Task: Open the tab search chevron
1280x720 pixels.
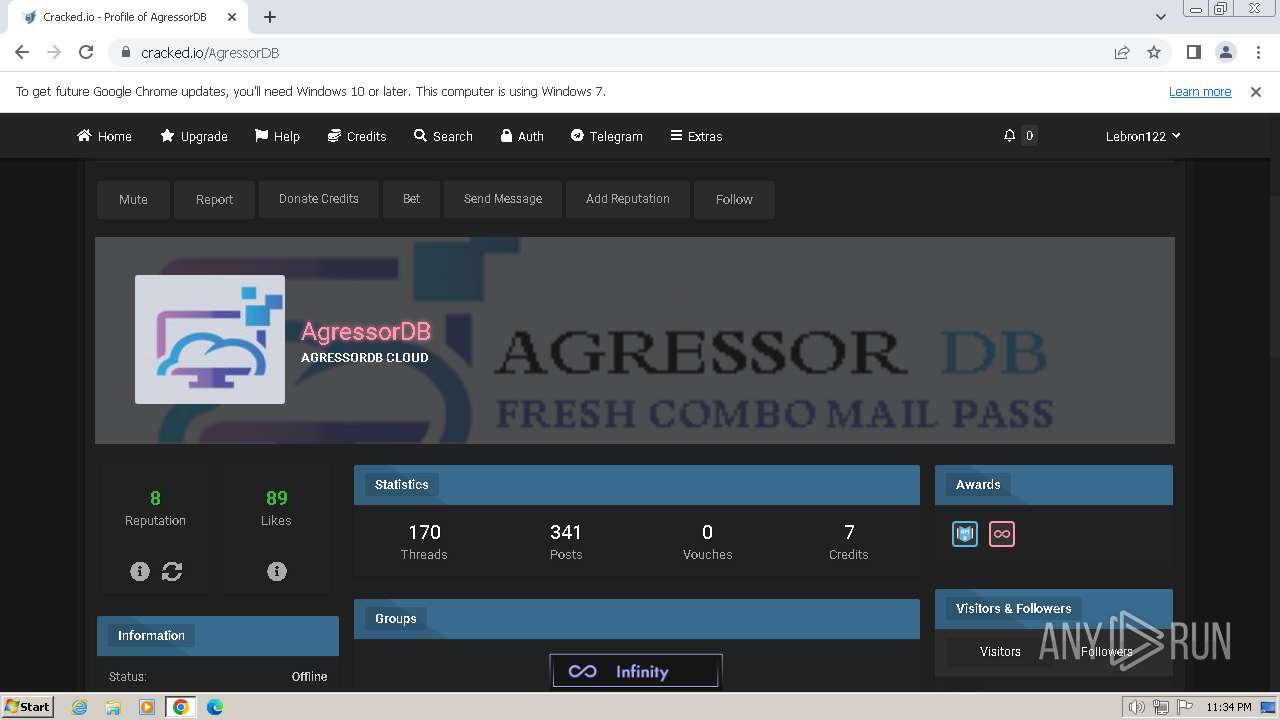Action: pyautogui.click(x=1160, y=17)
